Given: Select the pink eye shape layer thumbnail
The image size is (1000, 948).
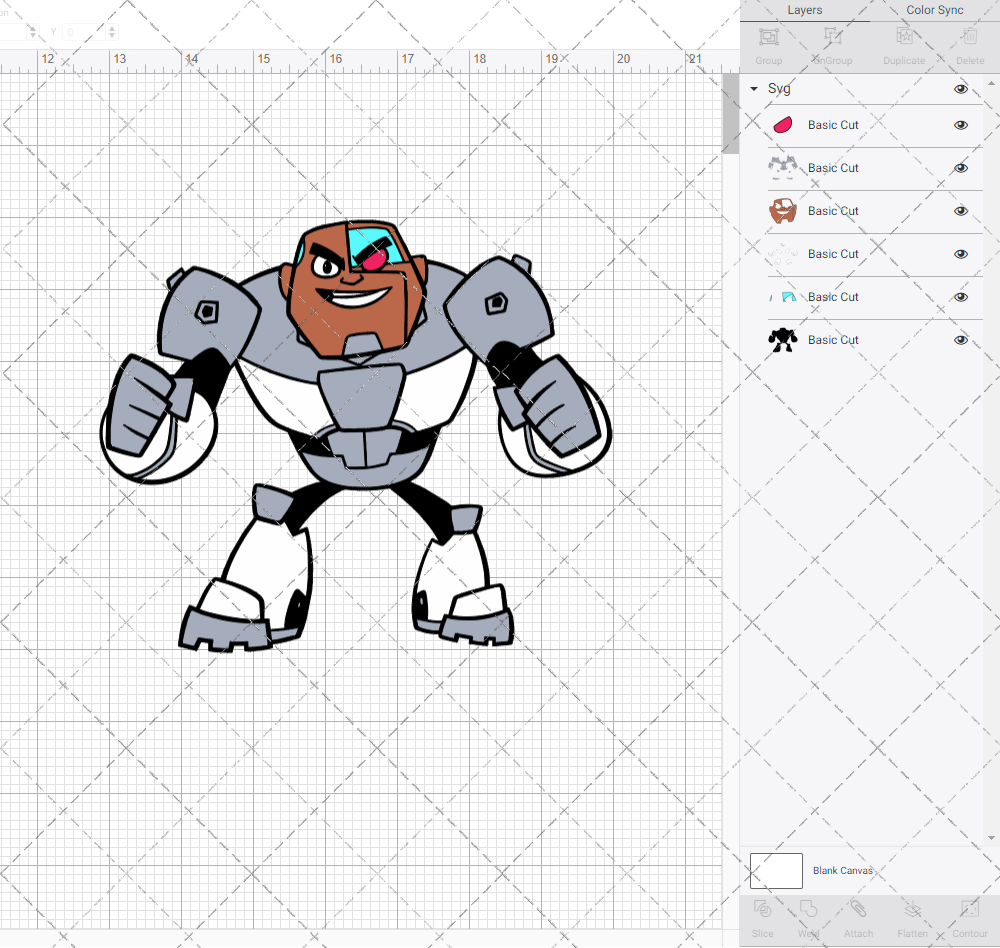Looking at the screenshot, I should click(783, 125).
